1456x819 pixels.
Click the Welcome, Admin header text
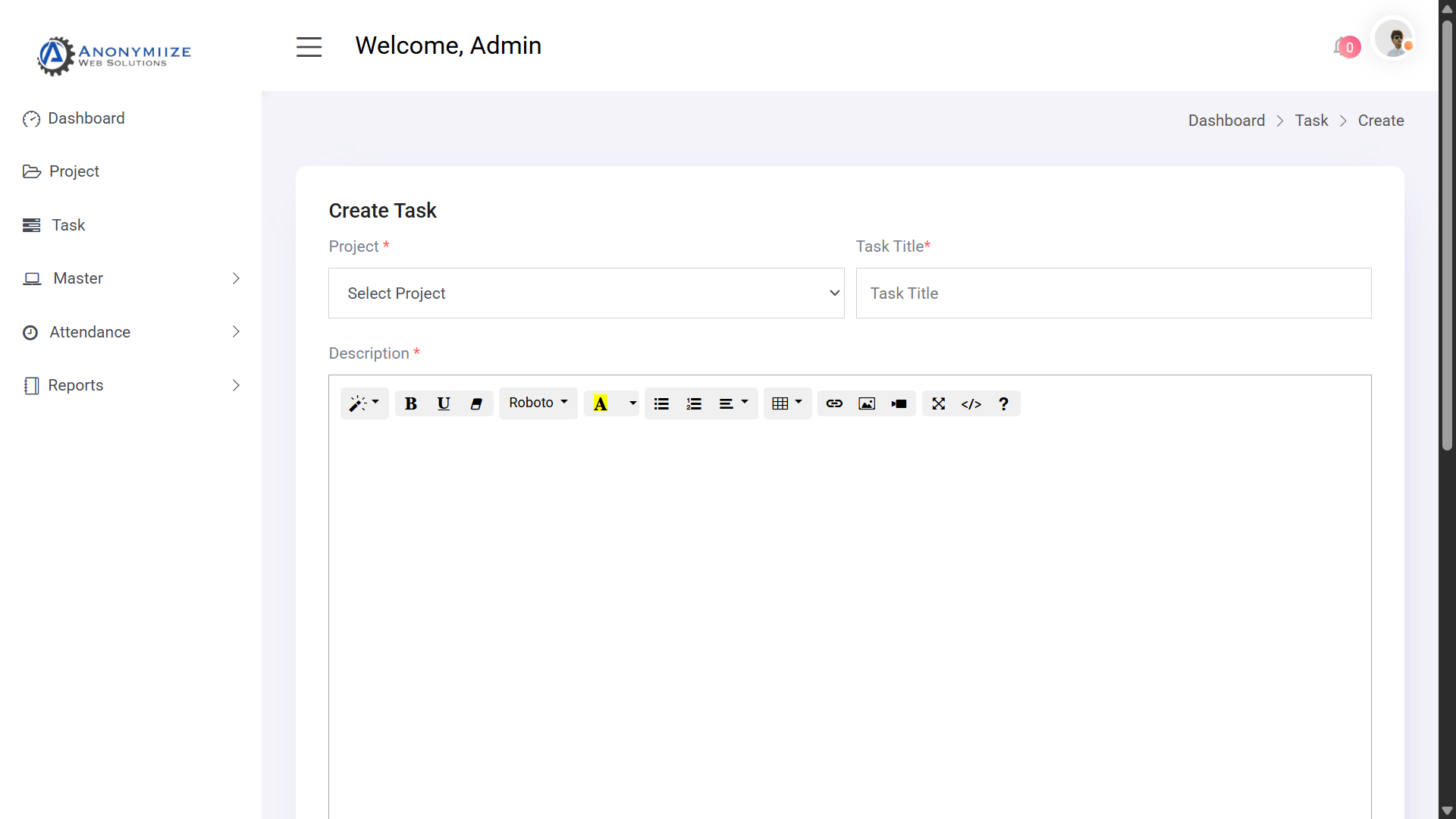pos(447,45)
